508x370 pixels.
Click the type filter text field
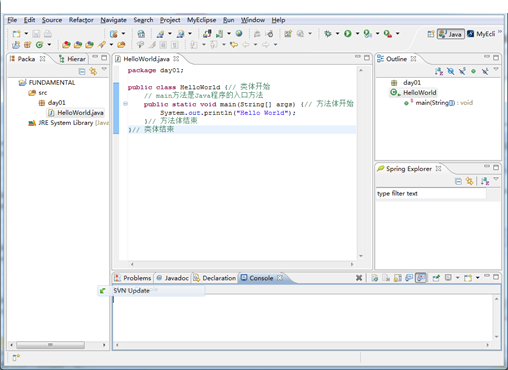[431, 194]
